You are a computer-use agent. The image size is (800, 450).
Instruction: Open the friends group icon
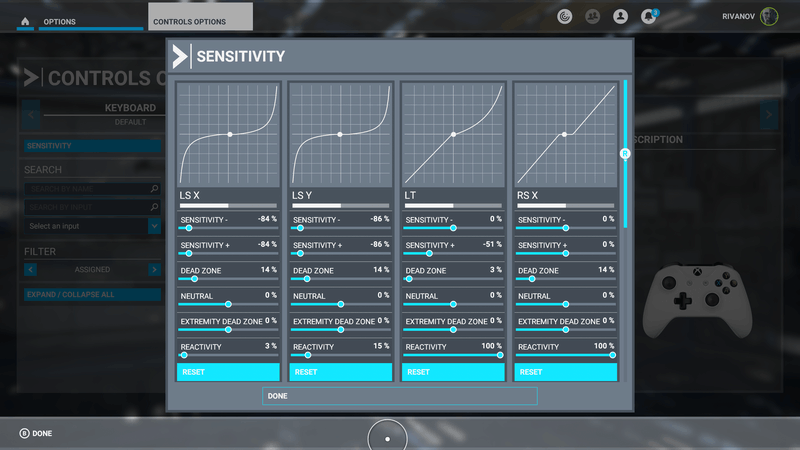click(592, 16)
